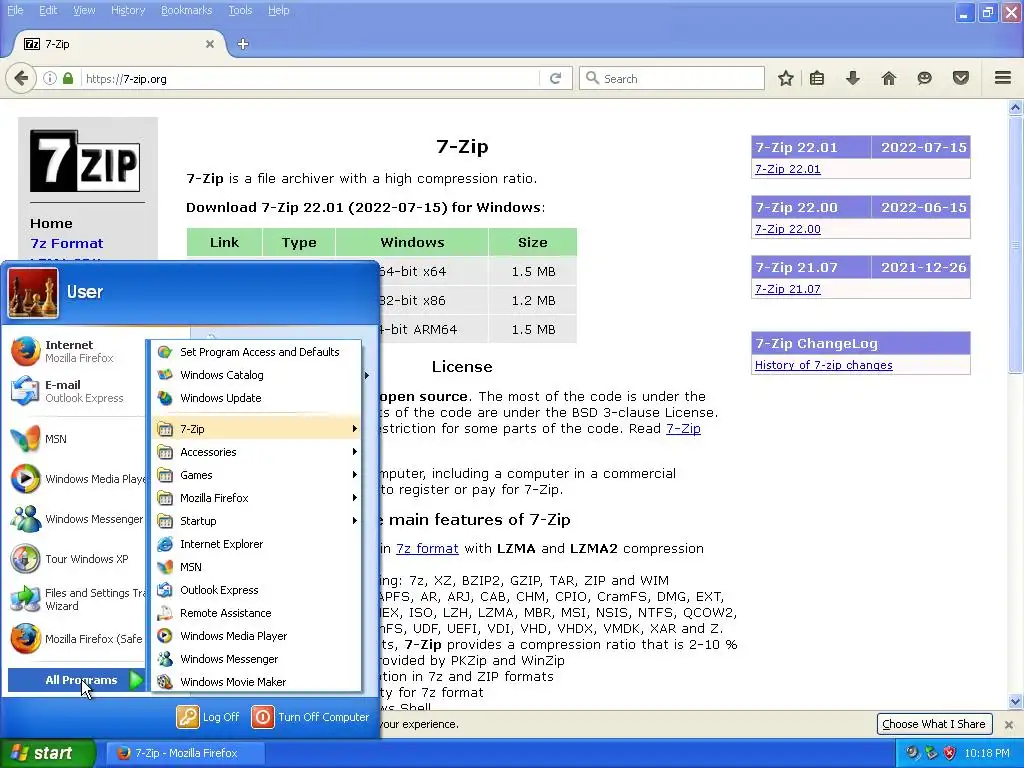1024x768 pixels.
Task: Open Outlook Express E-mail in start menu
Action: point(75,391)
